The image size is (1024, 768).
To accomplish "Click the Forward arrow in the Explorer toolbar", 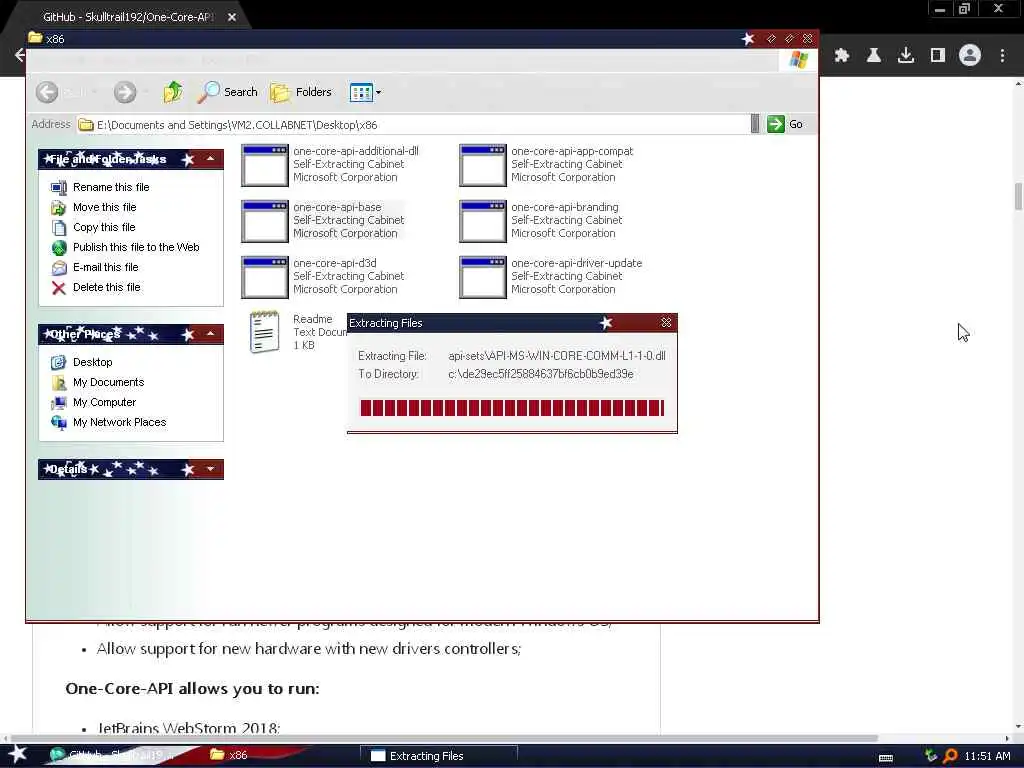I will [125, 92].
